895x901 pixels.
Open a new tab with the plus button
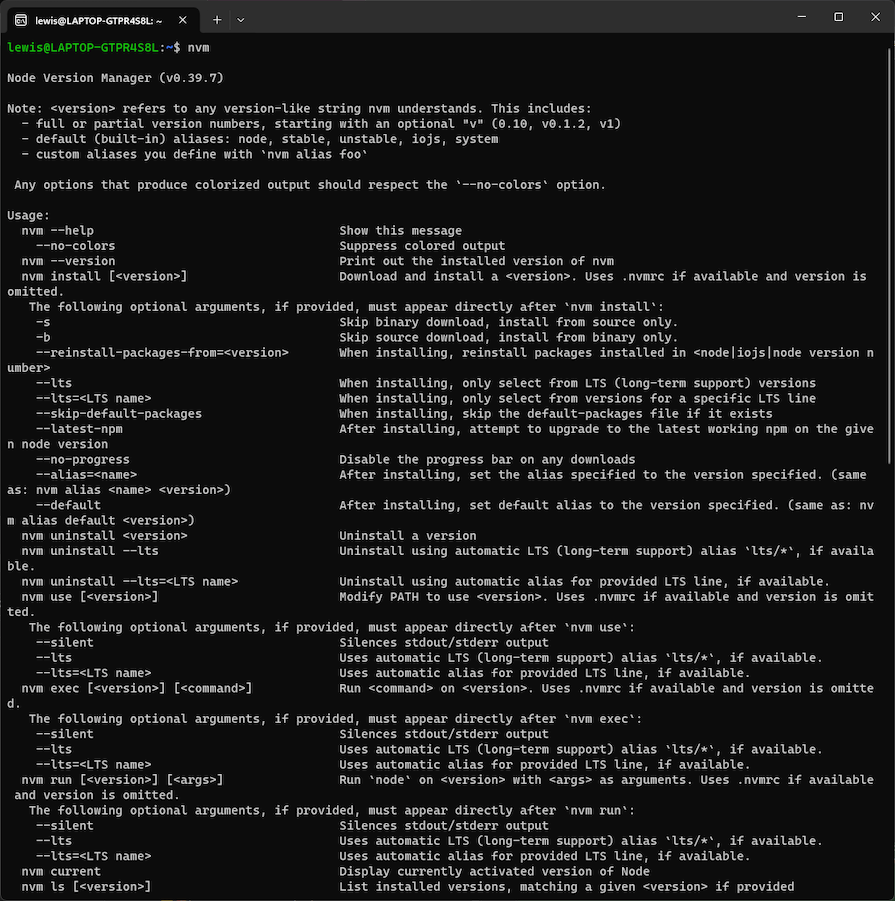coord(217,18)
